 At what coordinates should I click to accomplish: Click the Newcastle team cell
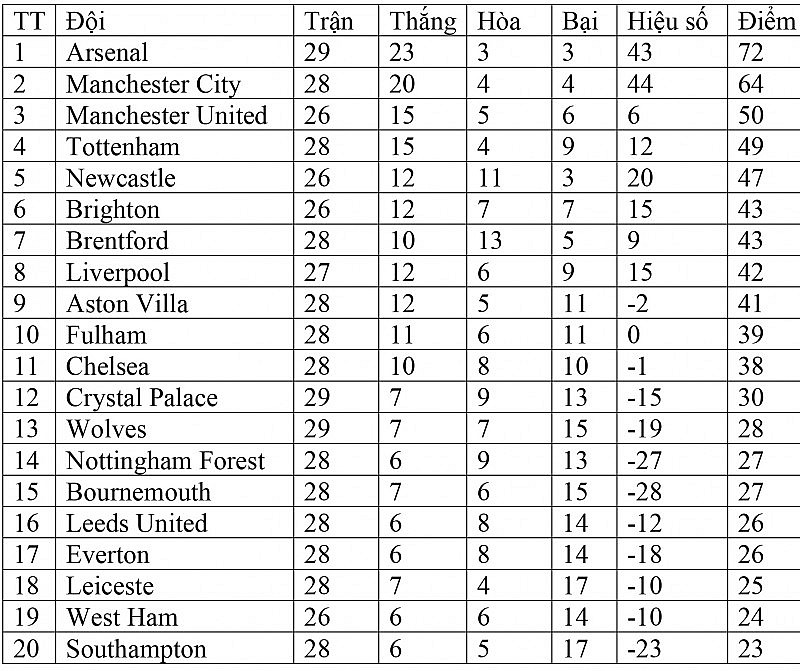120,178
